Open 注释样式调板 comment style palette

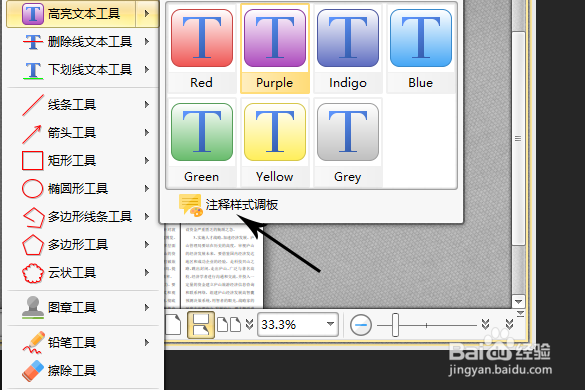pyautogui.click(x=228, y=205)
